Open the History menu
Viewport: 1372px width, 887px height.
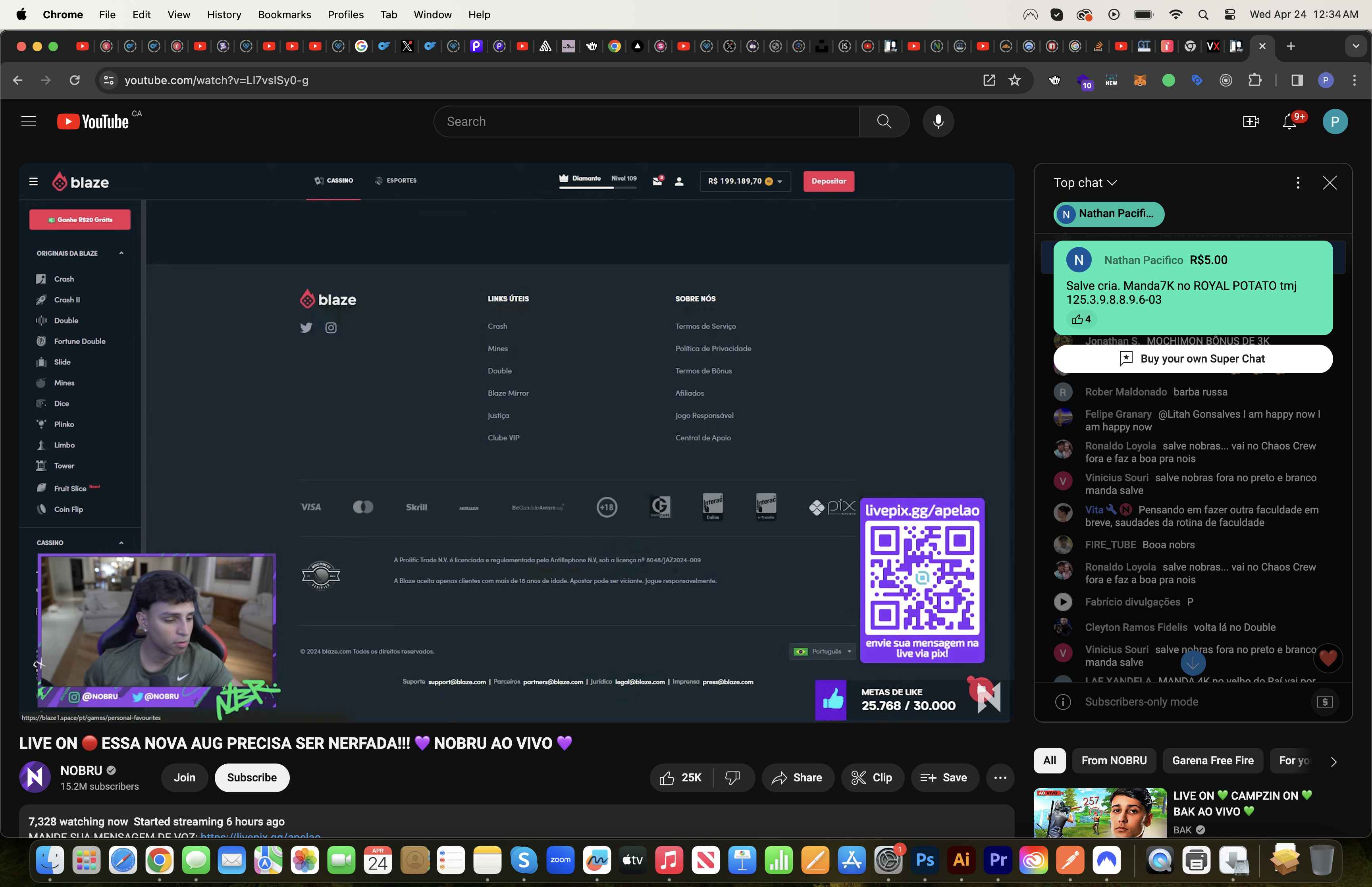[x=224, y=14]
